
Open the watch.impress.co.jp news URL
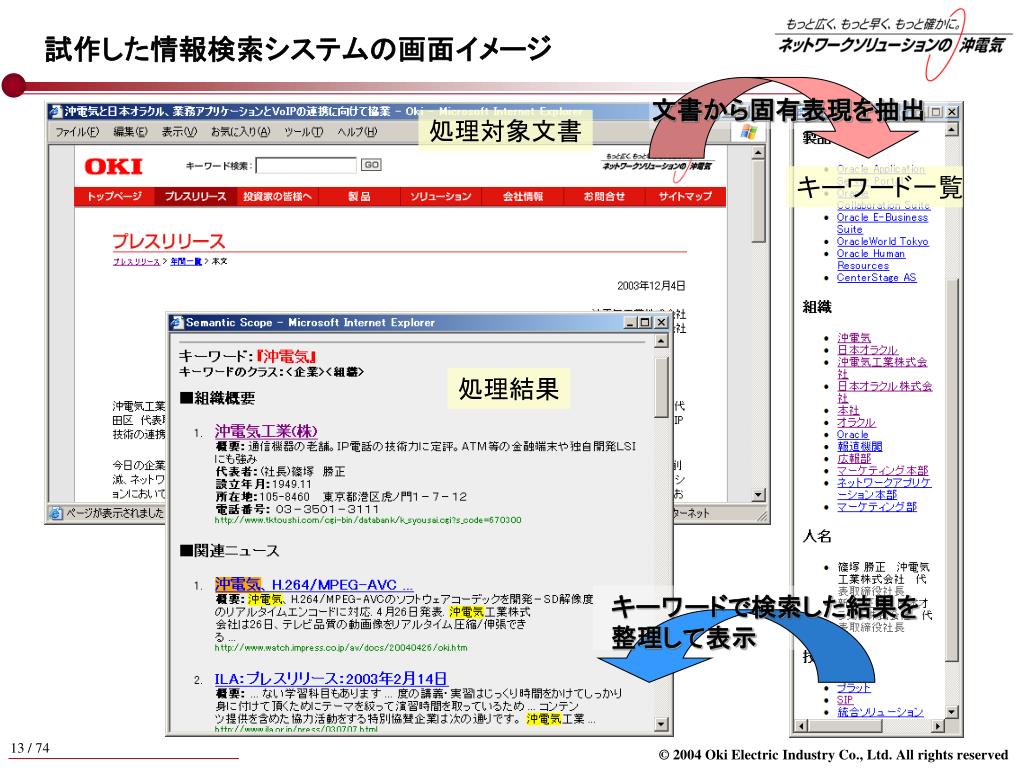point(341,648)
